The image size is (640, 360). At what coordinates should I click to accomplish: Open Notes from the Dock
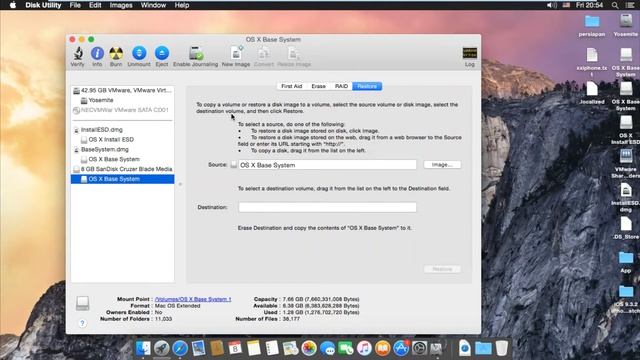tap(253, 348)
